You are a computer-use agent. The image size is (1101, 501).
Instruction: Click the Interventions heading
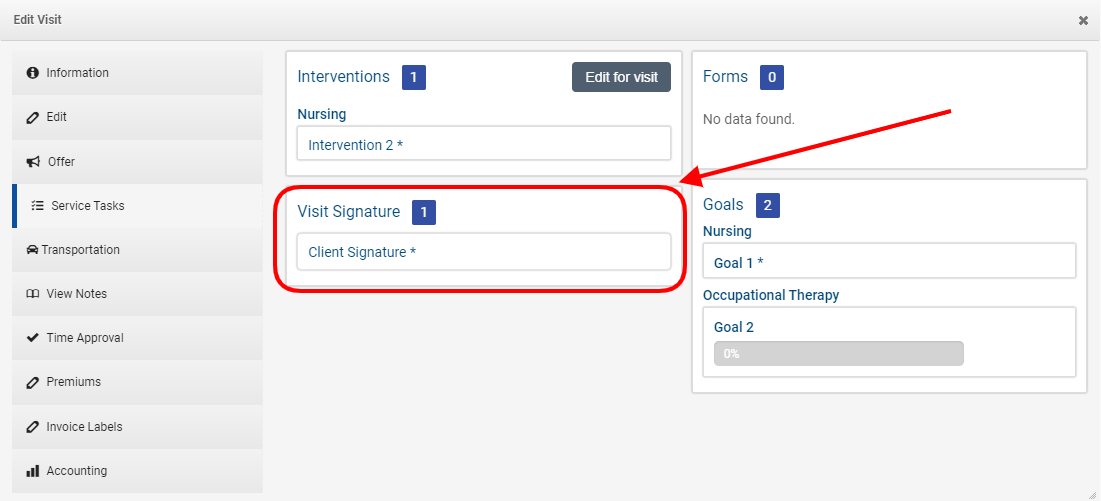343,76
